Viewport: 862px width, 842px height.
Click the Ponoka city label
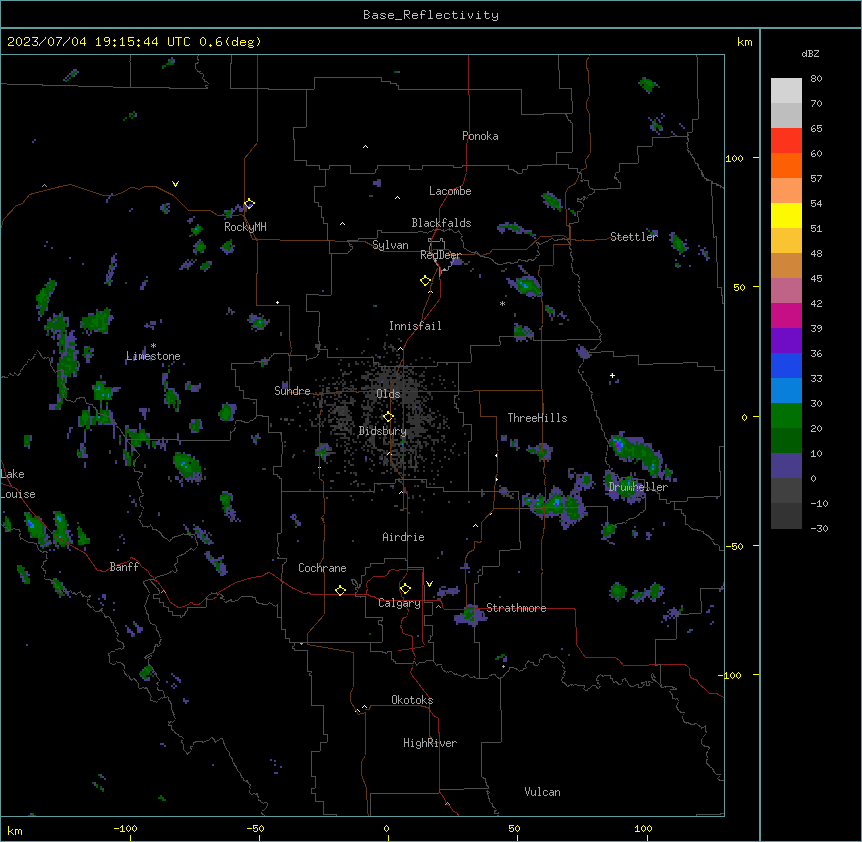(480, 136)
